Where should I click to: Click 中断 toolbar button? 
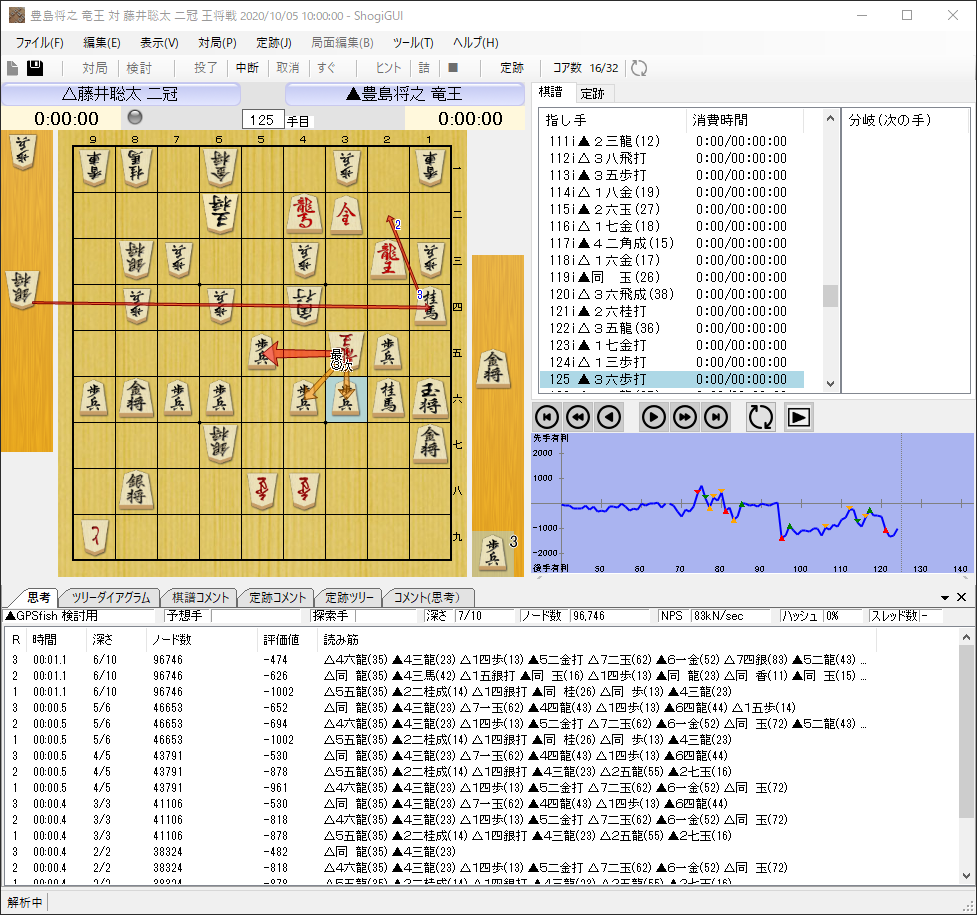point(247,68)
